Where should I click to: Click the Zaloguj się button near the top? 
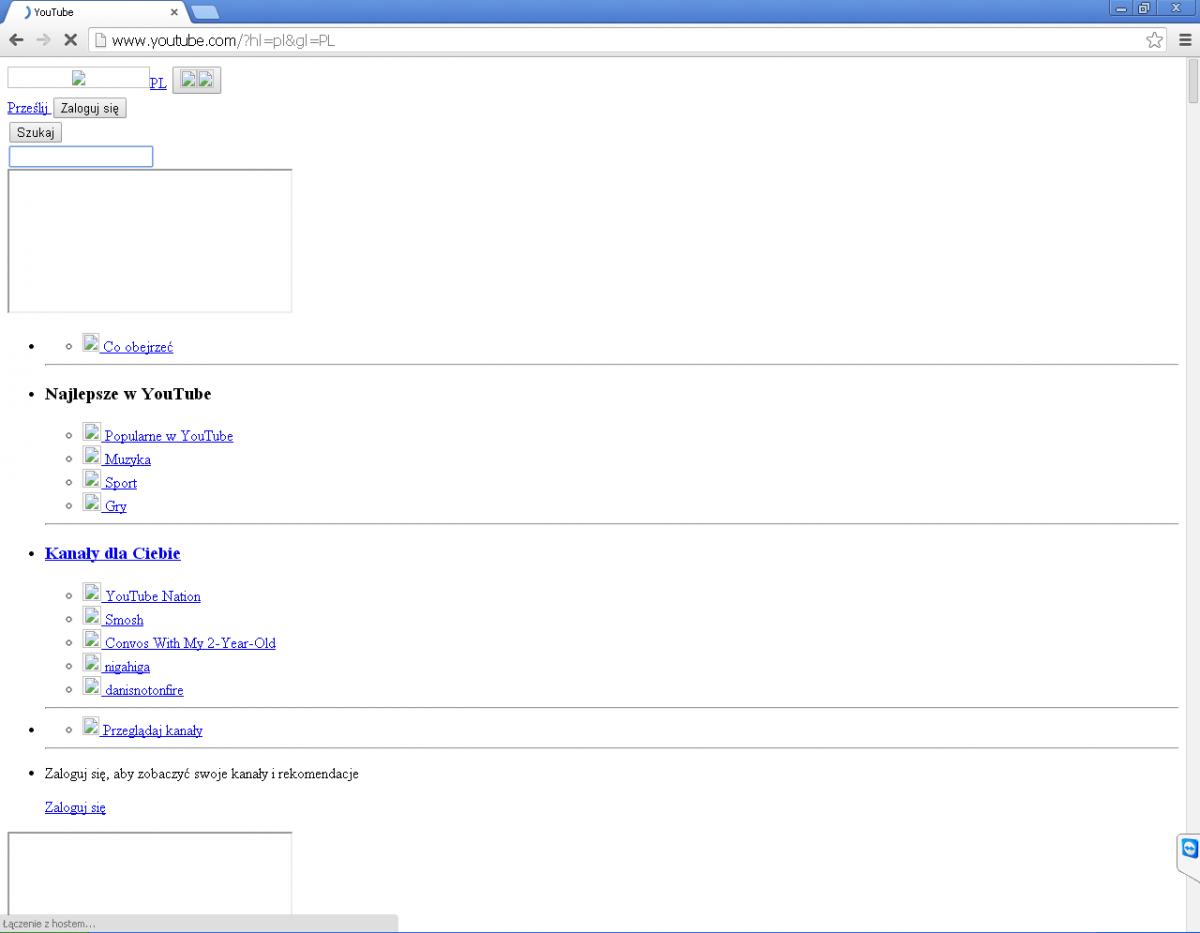point(90,107)
